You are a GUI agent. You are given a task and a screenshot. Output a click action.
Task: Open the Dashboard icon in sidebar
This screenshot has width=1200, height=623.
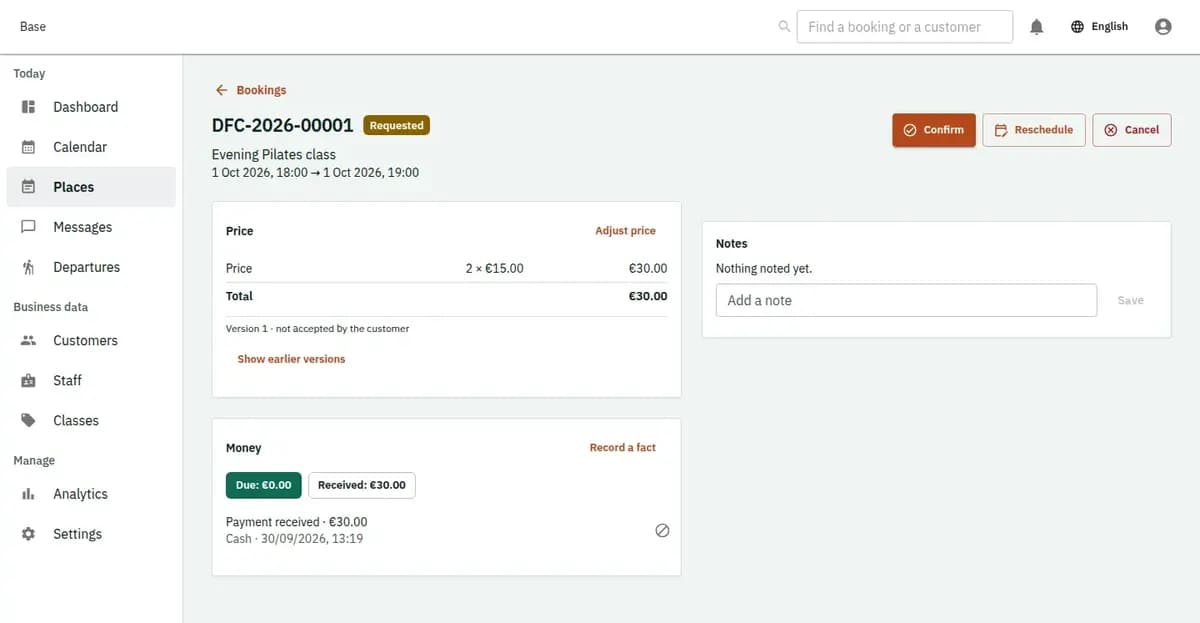point(29,107)
